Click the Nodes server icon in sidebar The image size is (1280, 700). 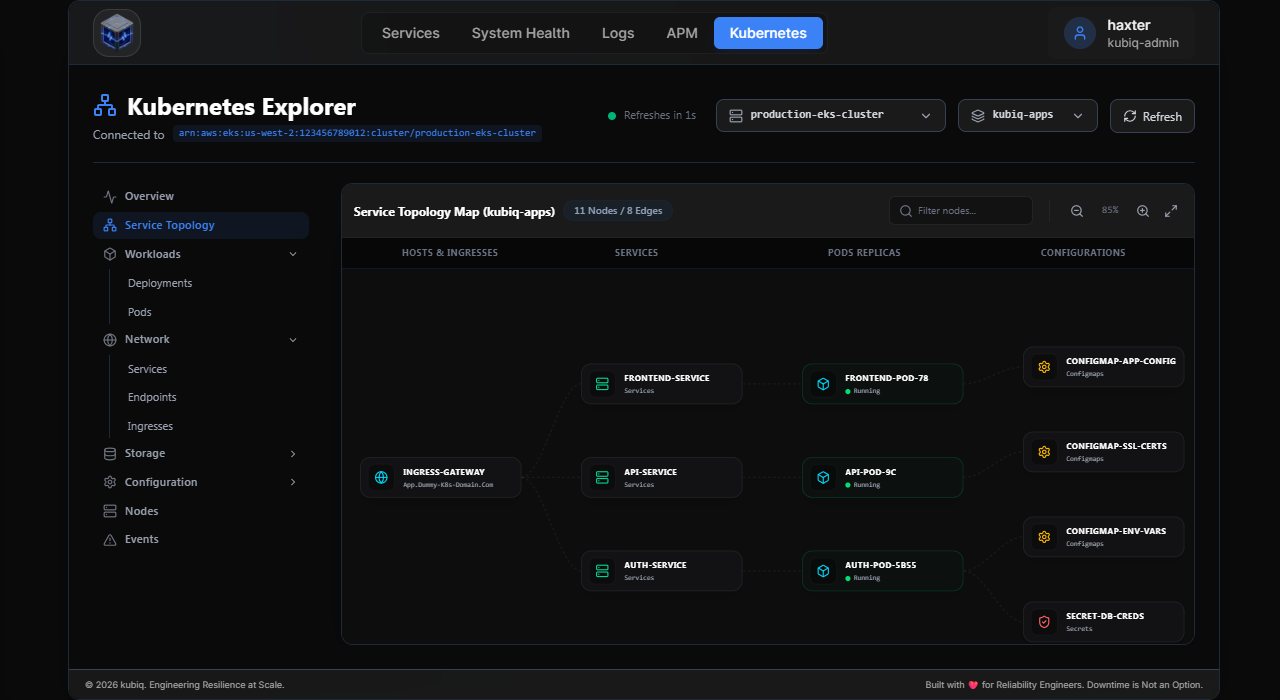pos(110,511)
